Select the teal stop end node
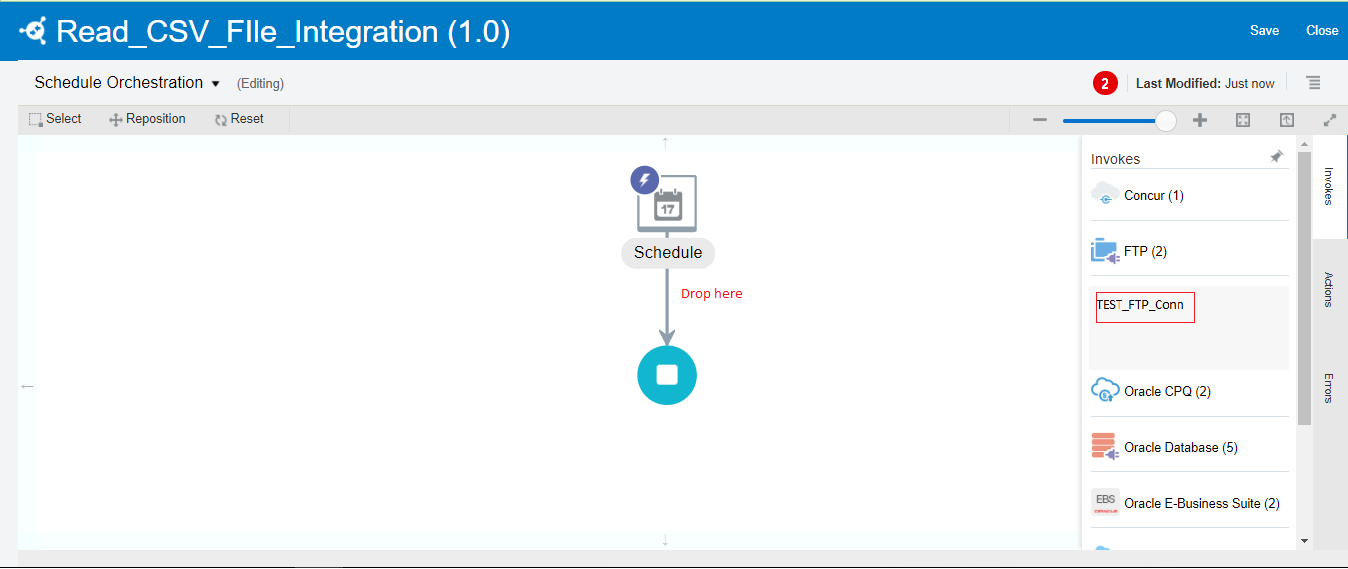The image size is (1348, 569). (x=667, y=375)
